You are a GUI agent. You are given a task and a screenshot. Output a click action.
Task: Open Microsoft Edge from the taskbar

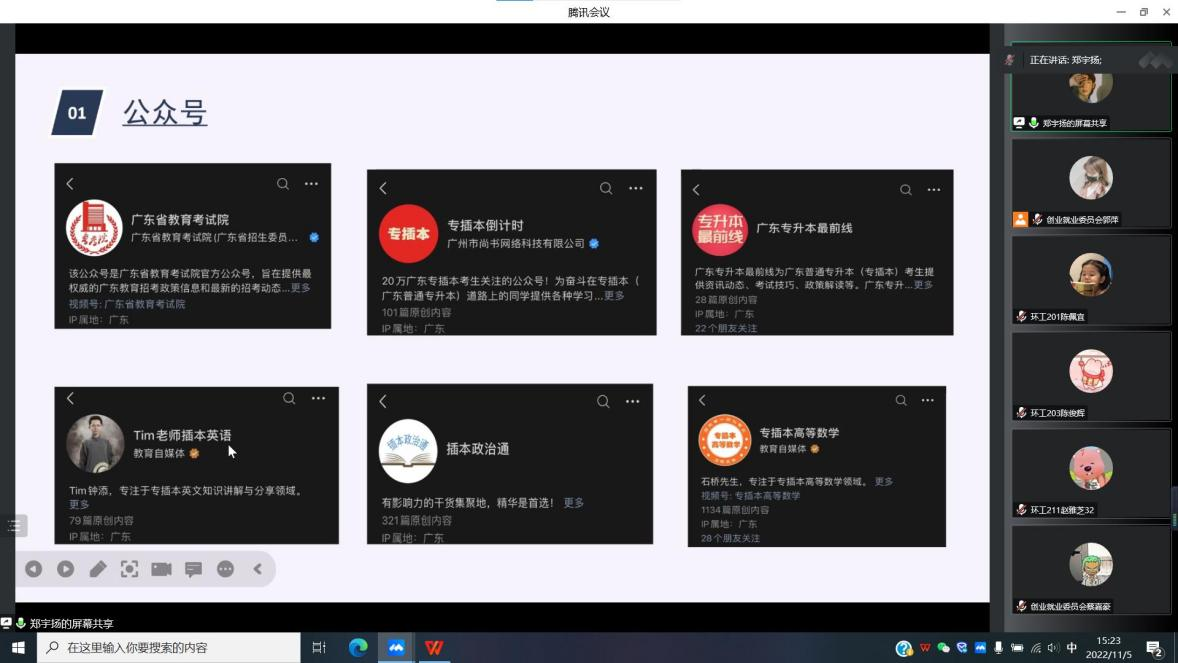[x=358, y=648]
